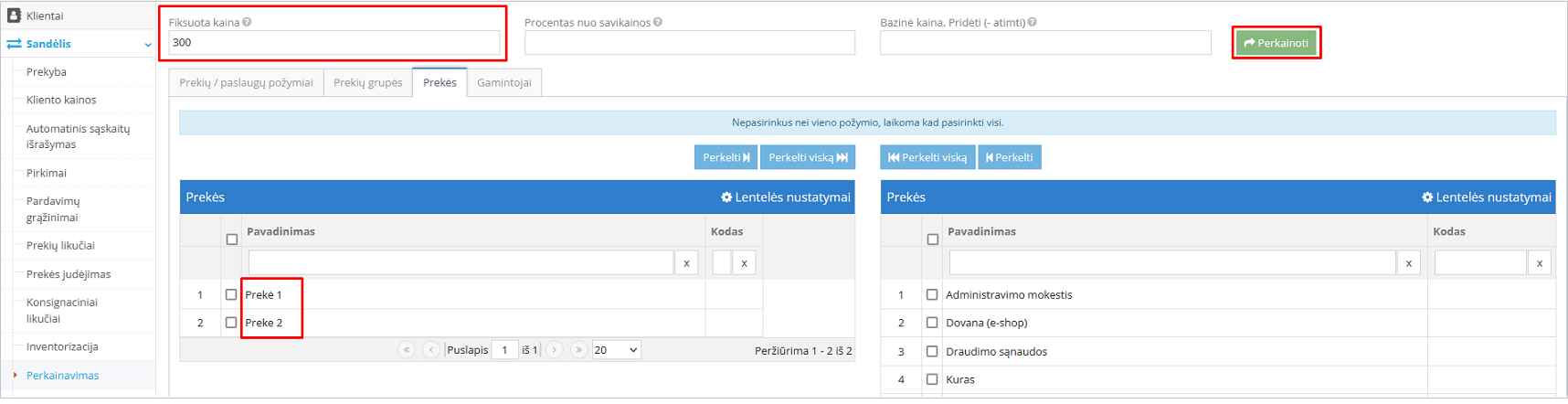Select the Dovana (e-shop) checkbox

point(932,323)
